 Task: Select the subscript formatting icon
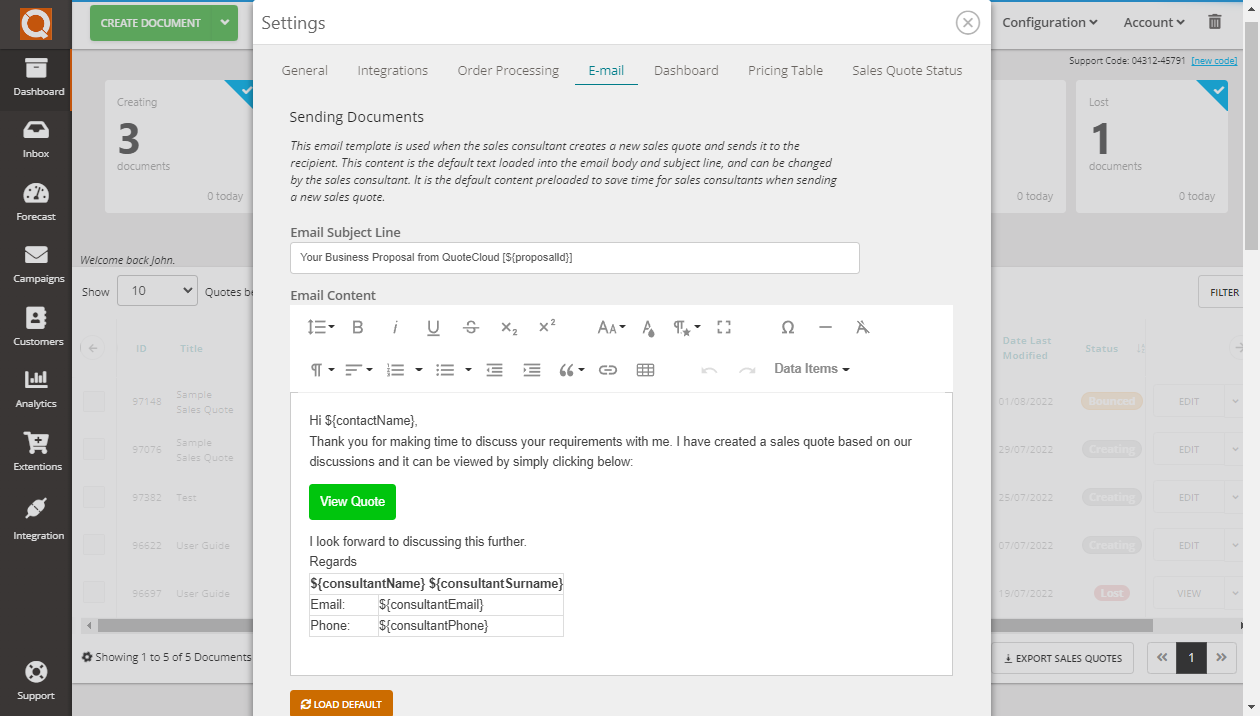click(x=509, y=327)
